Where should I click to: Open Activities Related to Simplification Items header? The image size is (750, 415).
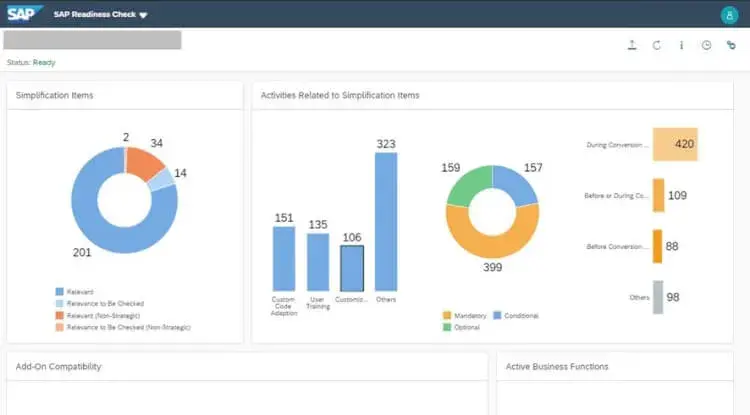[339, 95]
